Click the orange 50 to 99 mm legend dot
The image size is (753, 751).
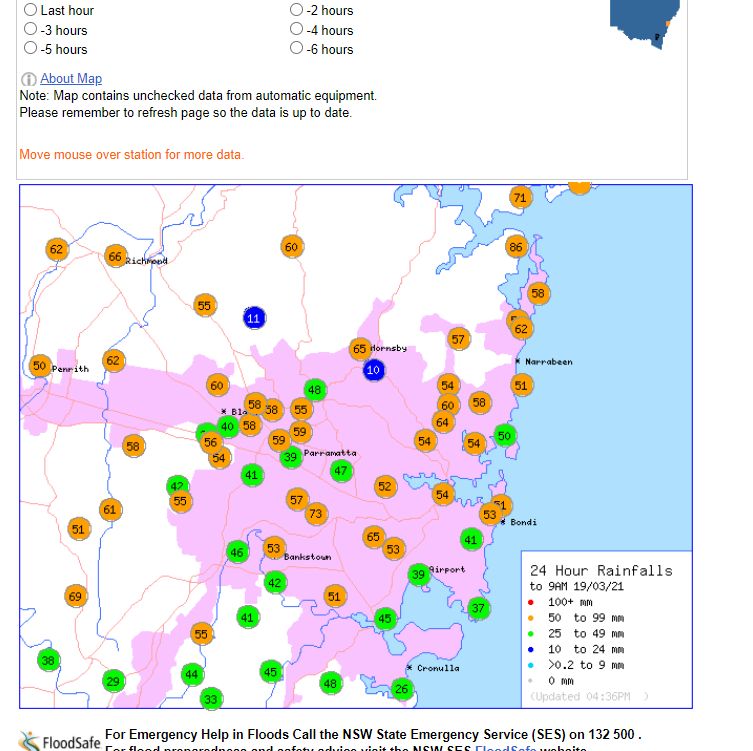531,618
